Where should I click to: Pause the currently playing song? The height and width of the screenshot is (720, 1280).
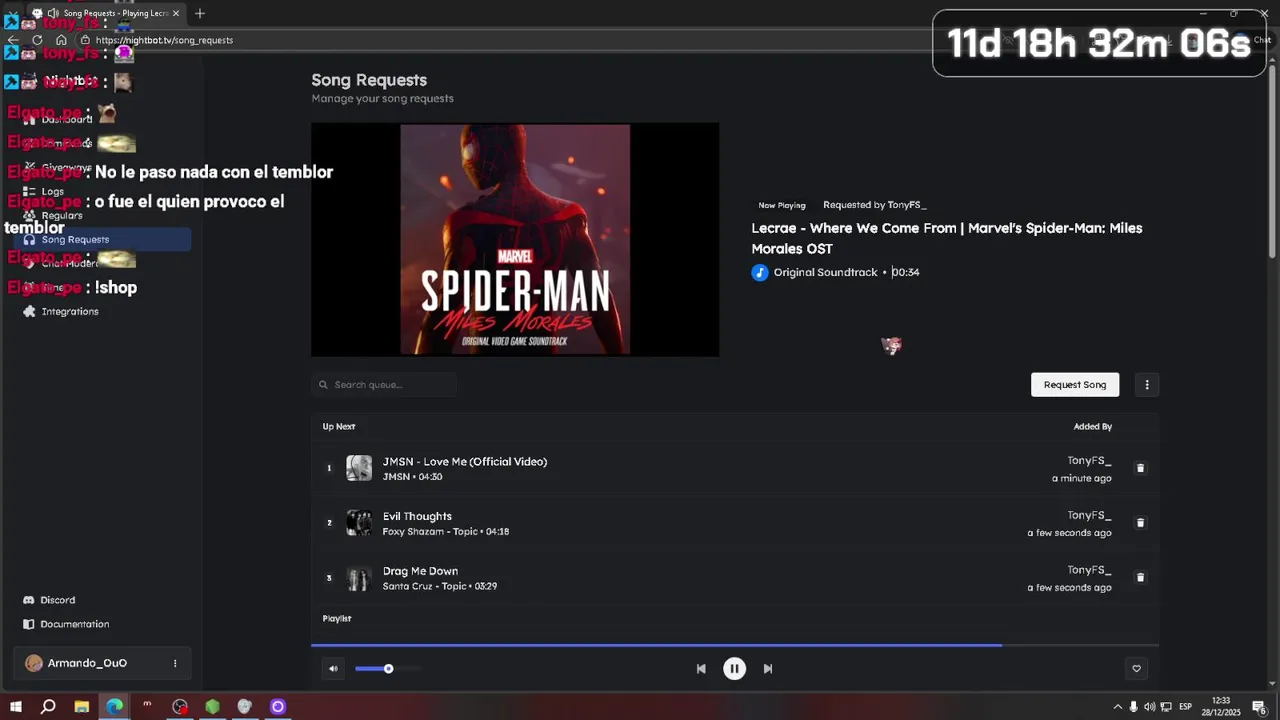pyautogui.click(x=734, y=669)
